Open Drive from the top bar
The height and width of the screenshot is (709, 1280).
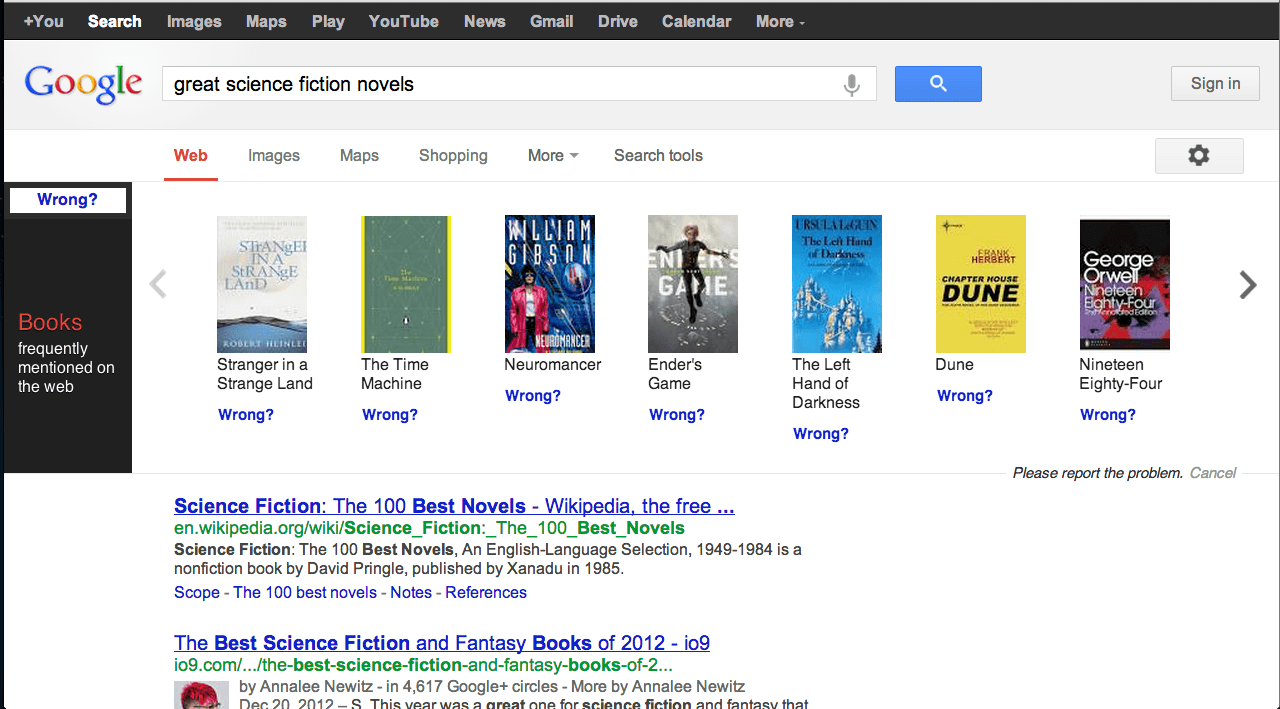(x=618, y=21)
